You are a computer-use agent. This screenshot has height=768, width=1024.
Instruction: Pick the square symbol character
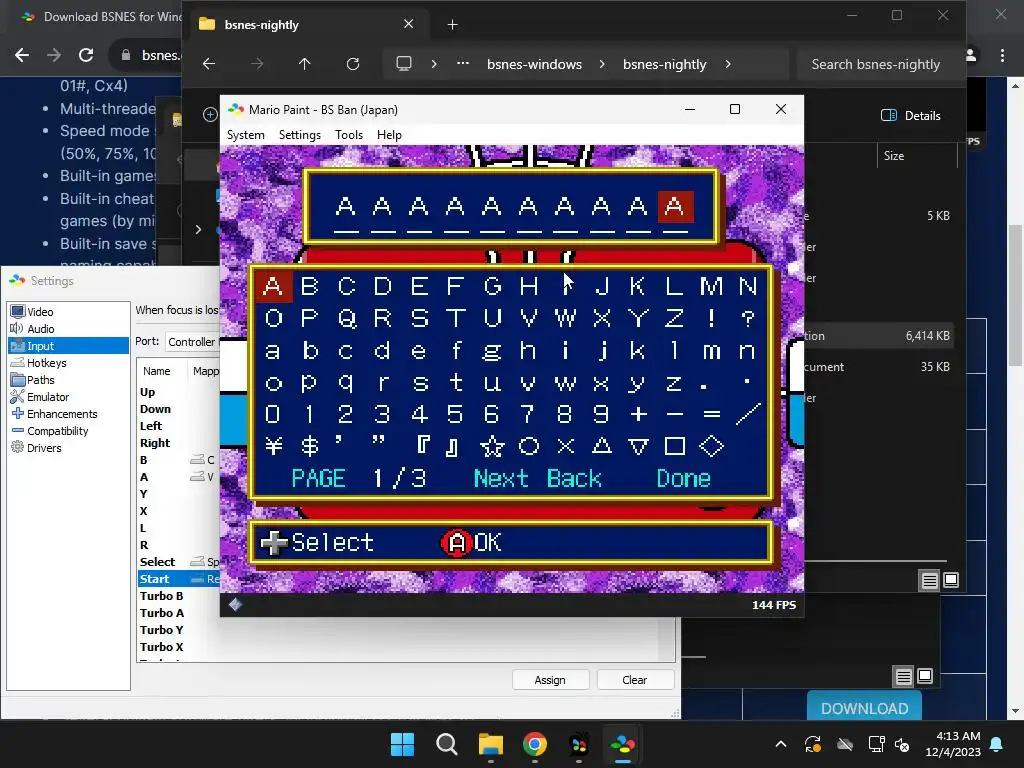[675, 447]
